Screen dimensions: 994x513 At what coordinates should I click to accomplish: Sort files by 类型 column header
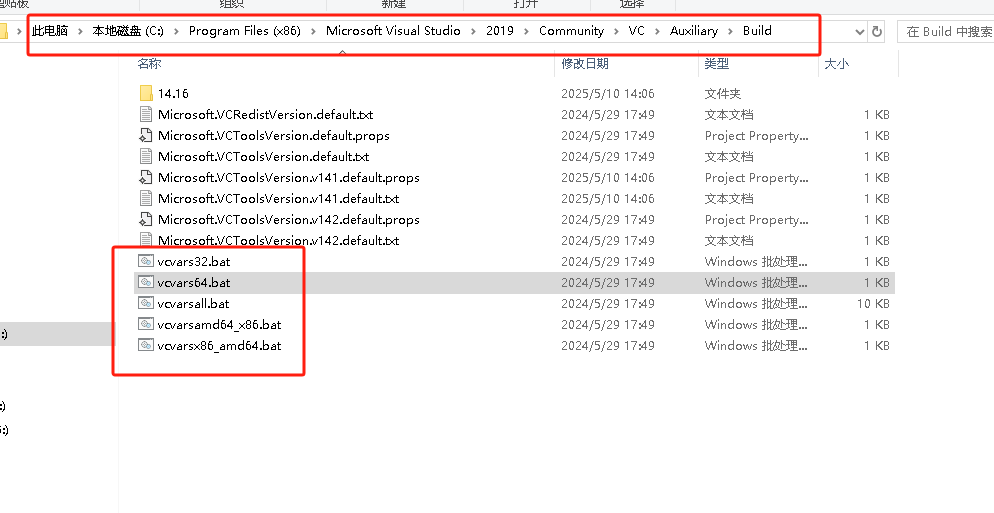tap(717, 63)
